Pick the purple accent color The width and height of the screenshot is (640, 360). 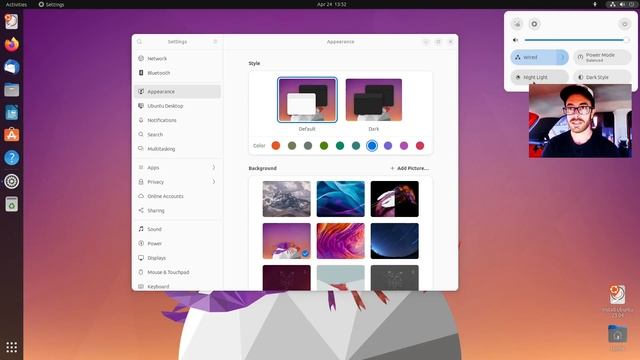tap(388, 145)
